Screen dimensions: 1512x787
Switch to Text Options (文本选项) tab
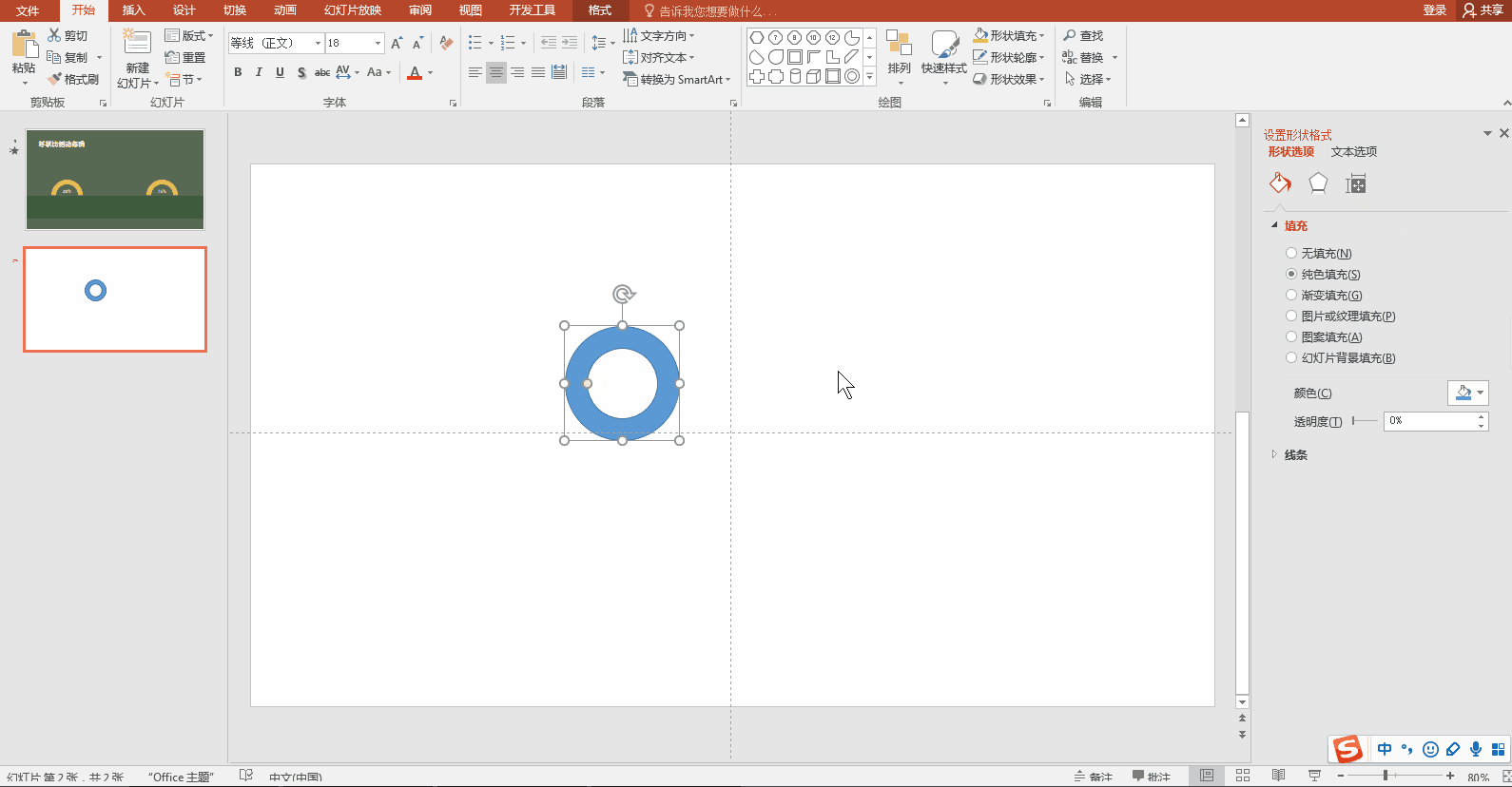(1354, 151)
